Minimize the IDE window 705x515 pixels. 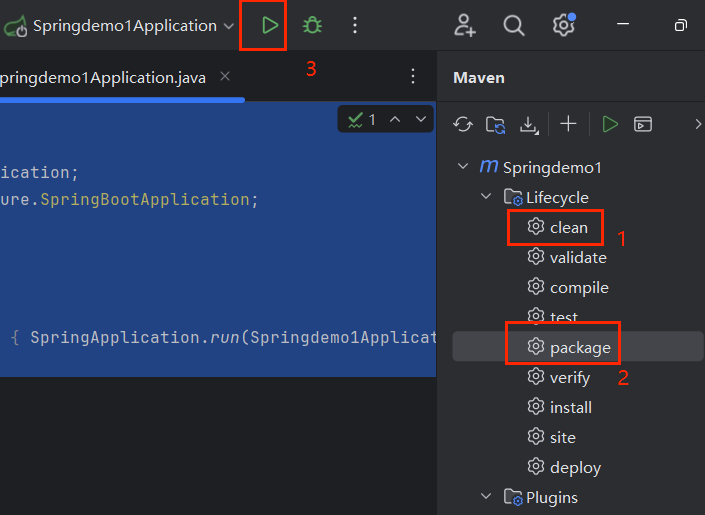pos(623,24)
